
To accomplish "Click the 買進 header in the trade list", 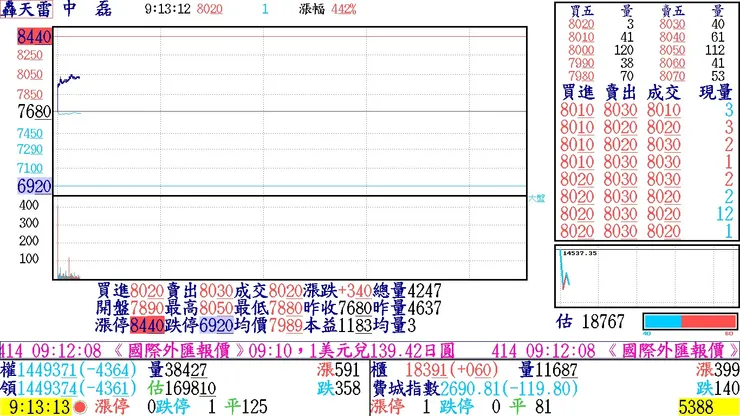I will (x=578, y=93).
